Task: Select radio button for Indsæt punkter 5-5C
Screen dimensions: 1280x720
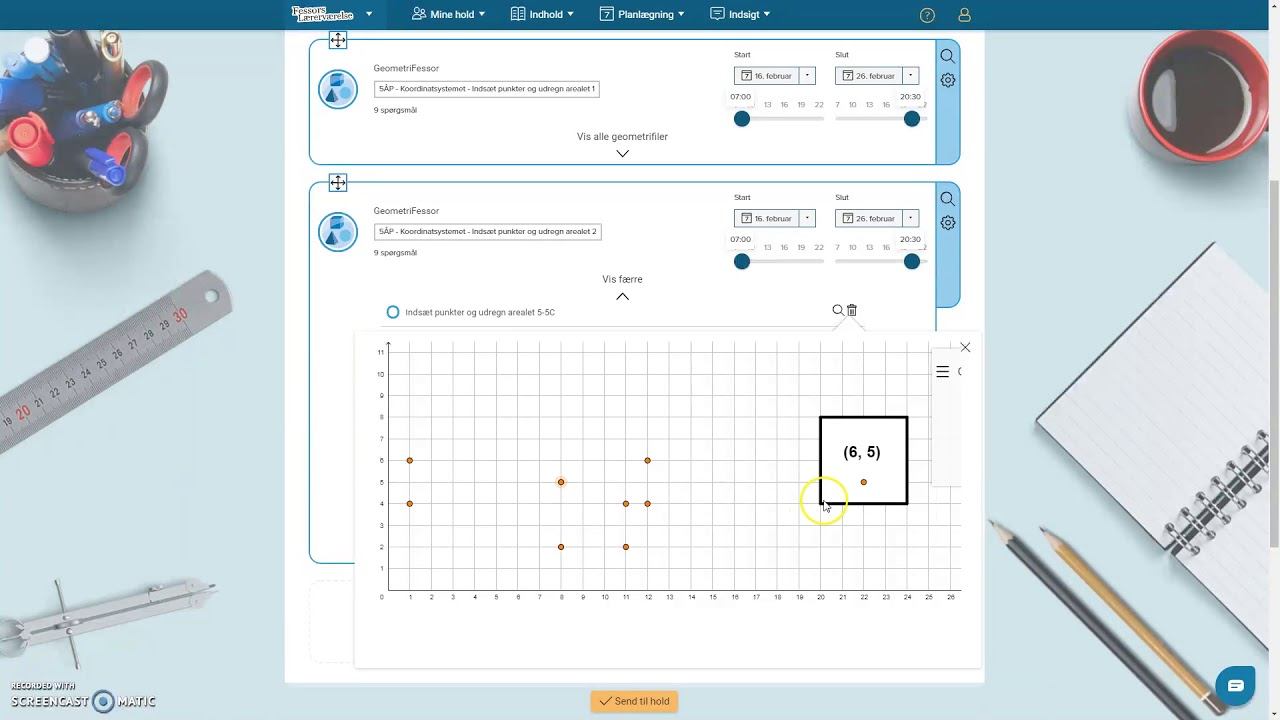Action: pos(393,312)
